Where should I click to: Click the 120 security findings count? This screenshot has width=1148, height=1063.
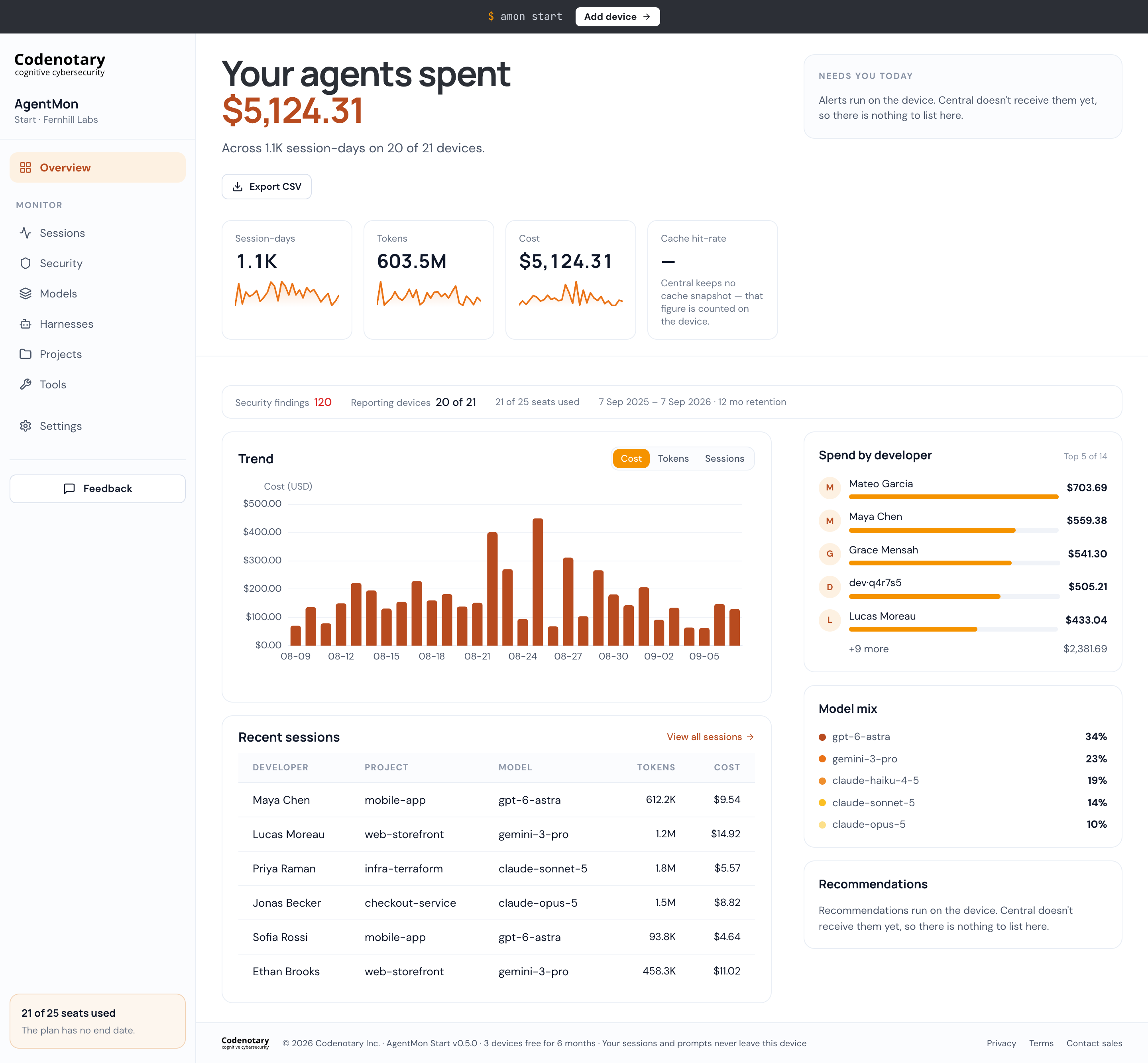pyautogui.click(x=322, y=402)
